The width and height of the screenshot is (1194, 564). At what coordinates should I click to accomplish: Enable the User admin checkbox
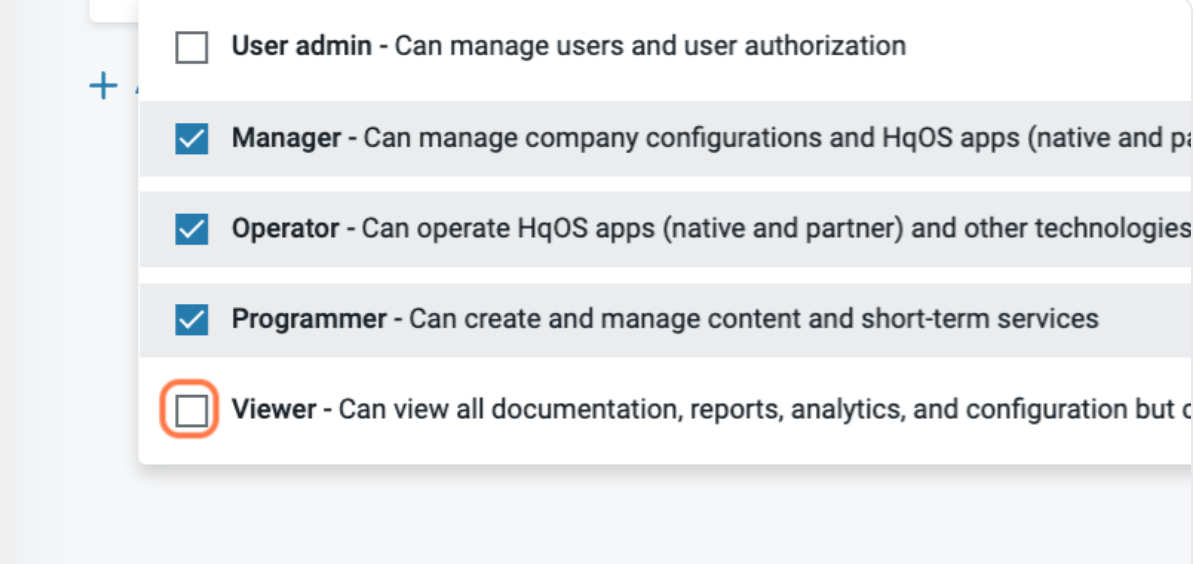[x=191, y=47]
